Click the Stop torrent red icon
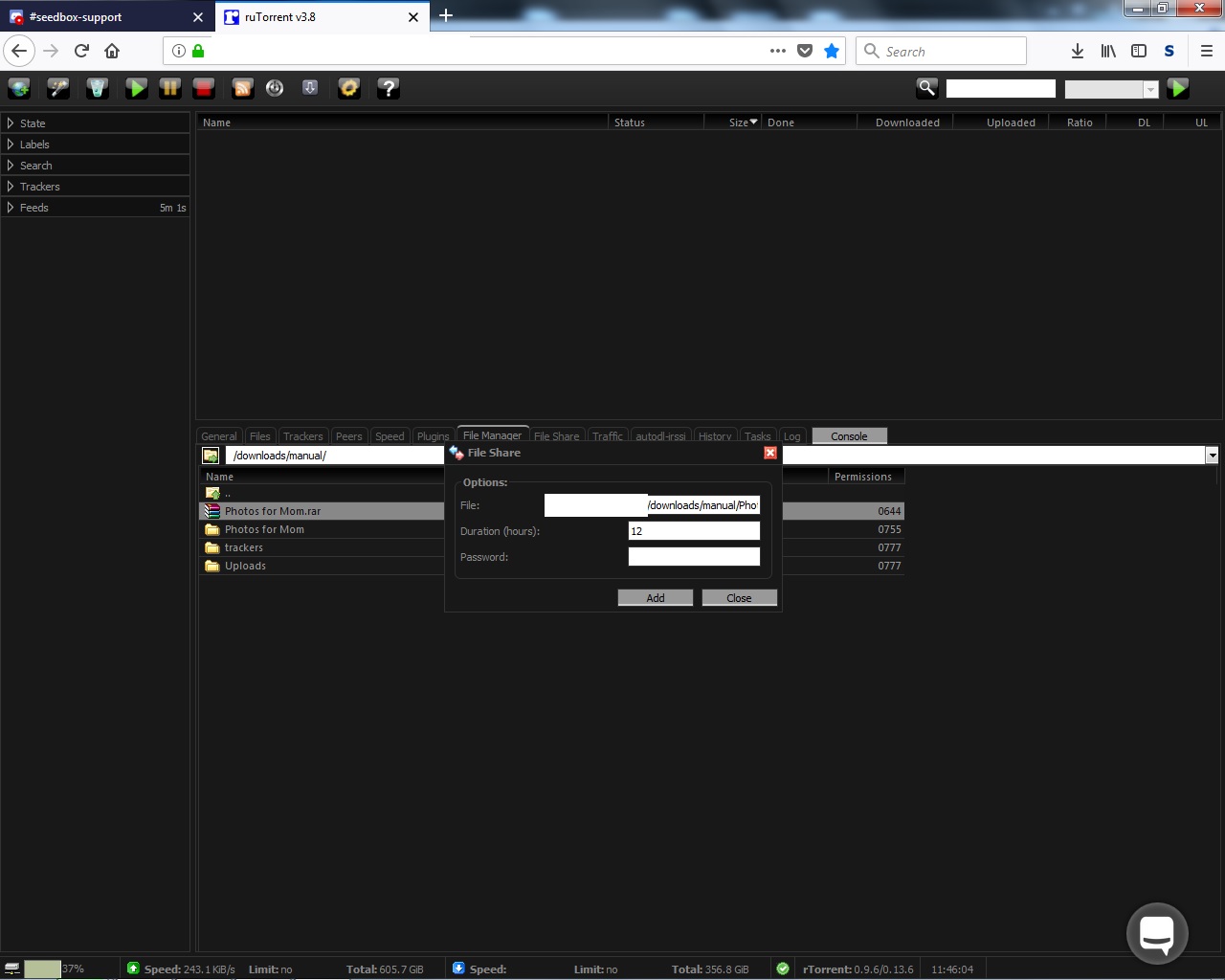 [204, 88]
